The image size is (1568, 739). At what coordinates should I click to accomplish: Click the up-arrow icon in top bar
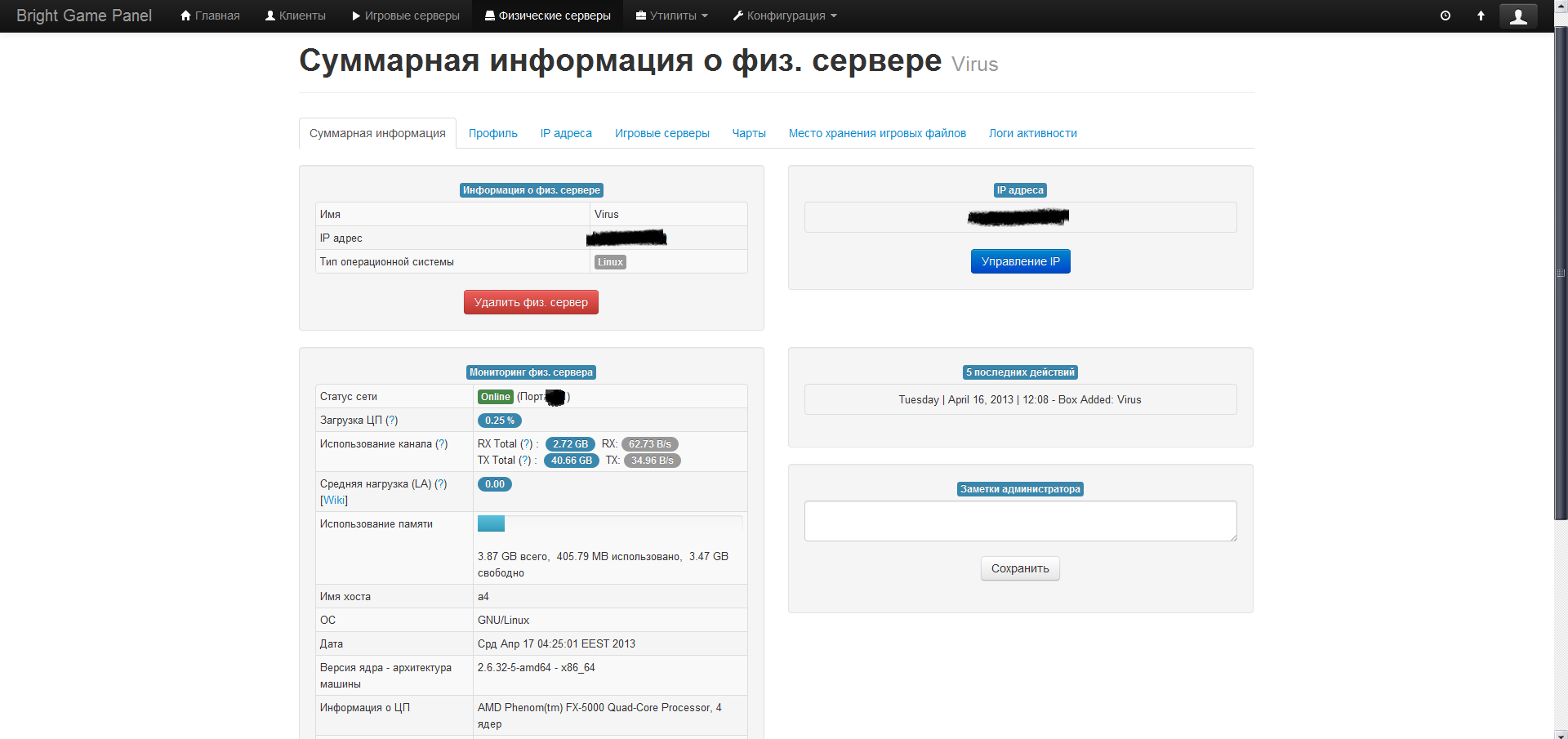[x=1481, y=16]
